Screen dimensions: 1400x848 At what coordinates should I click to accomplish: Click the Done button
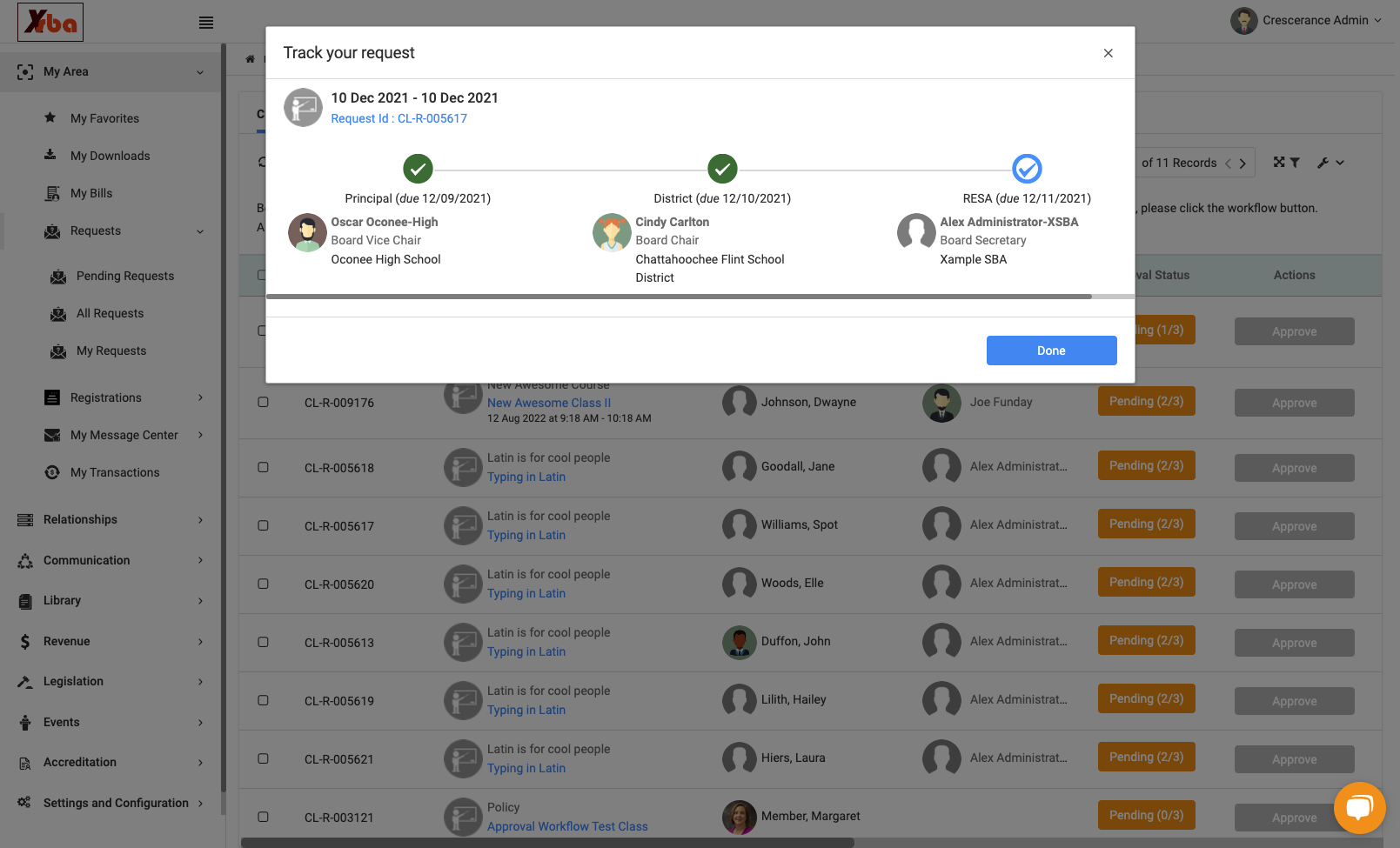point(1051,351)
